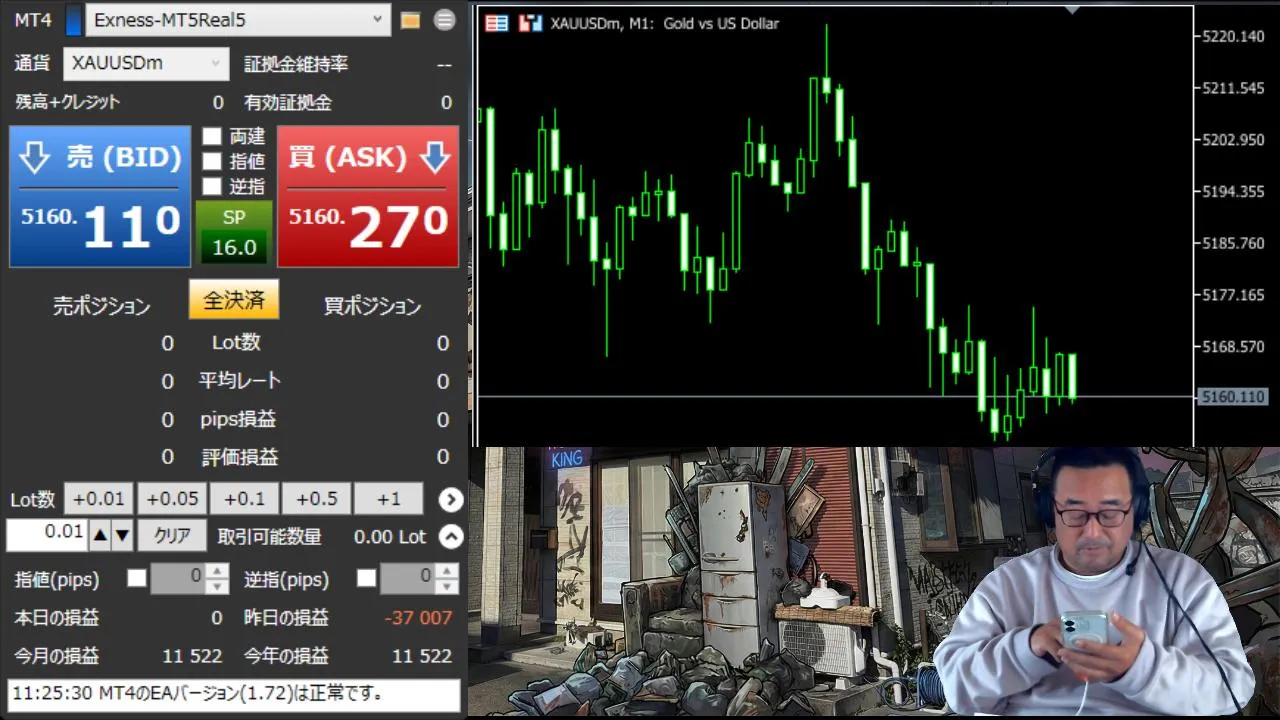The image size is (1280, 720).
Task: Click the candlestick icon in chart header
Action: (532, 23)
